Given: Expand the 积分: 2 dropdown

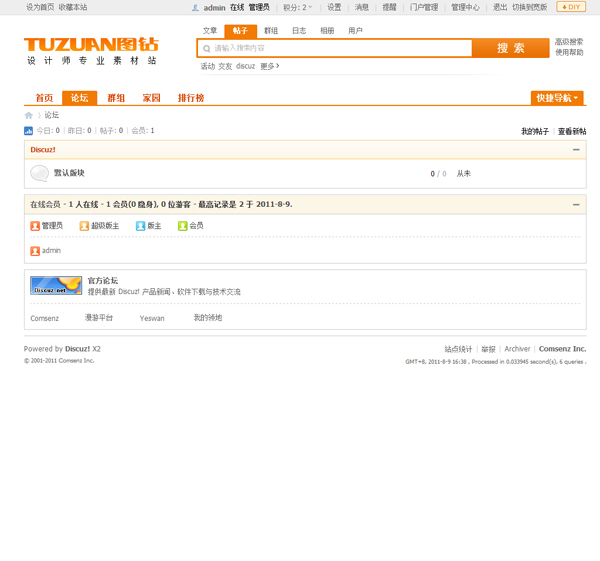Looking at the screenshot, I should (x=298, y=8).
